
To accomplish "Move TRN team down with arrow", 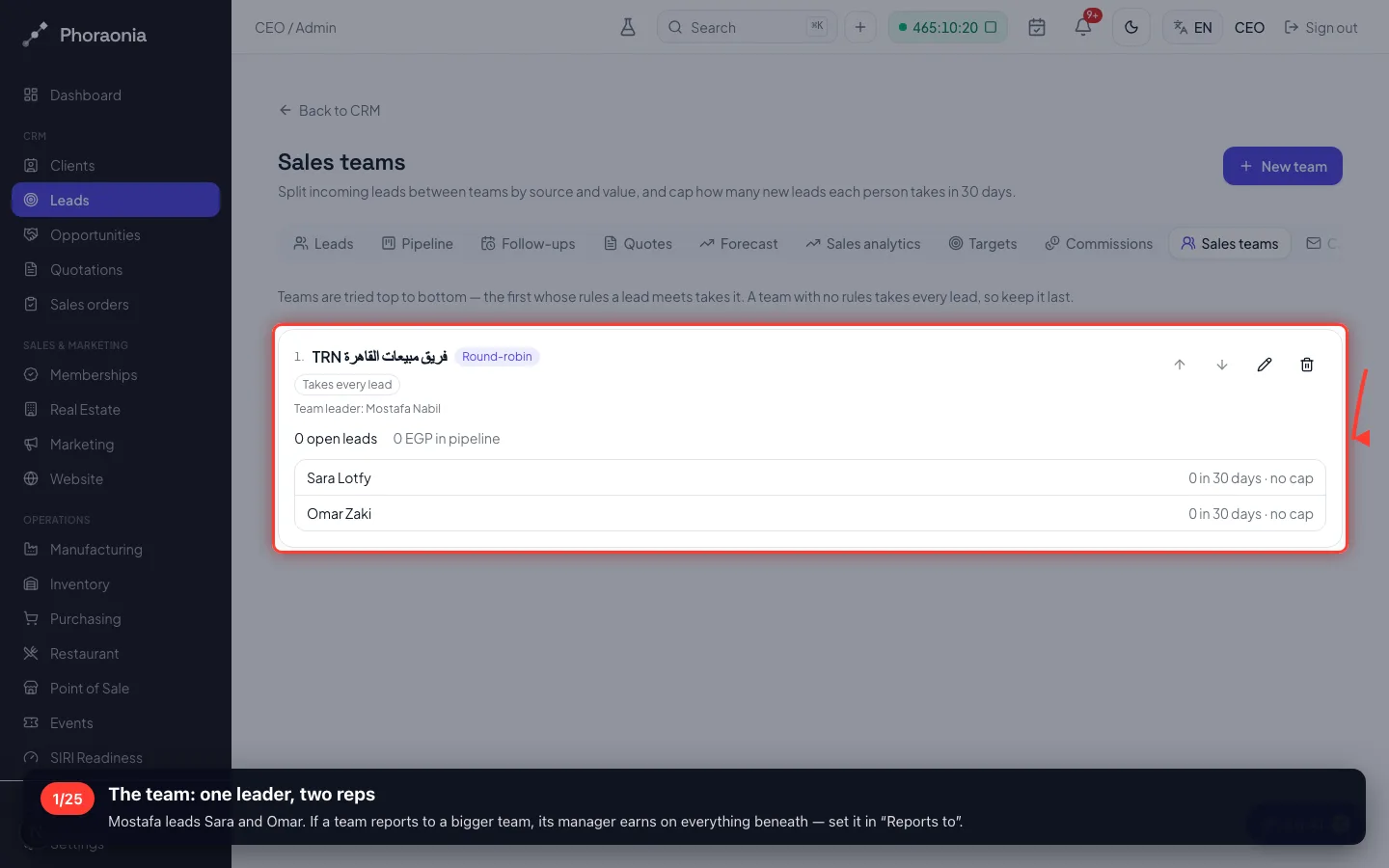I will 1222,365.
